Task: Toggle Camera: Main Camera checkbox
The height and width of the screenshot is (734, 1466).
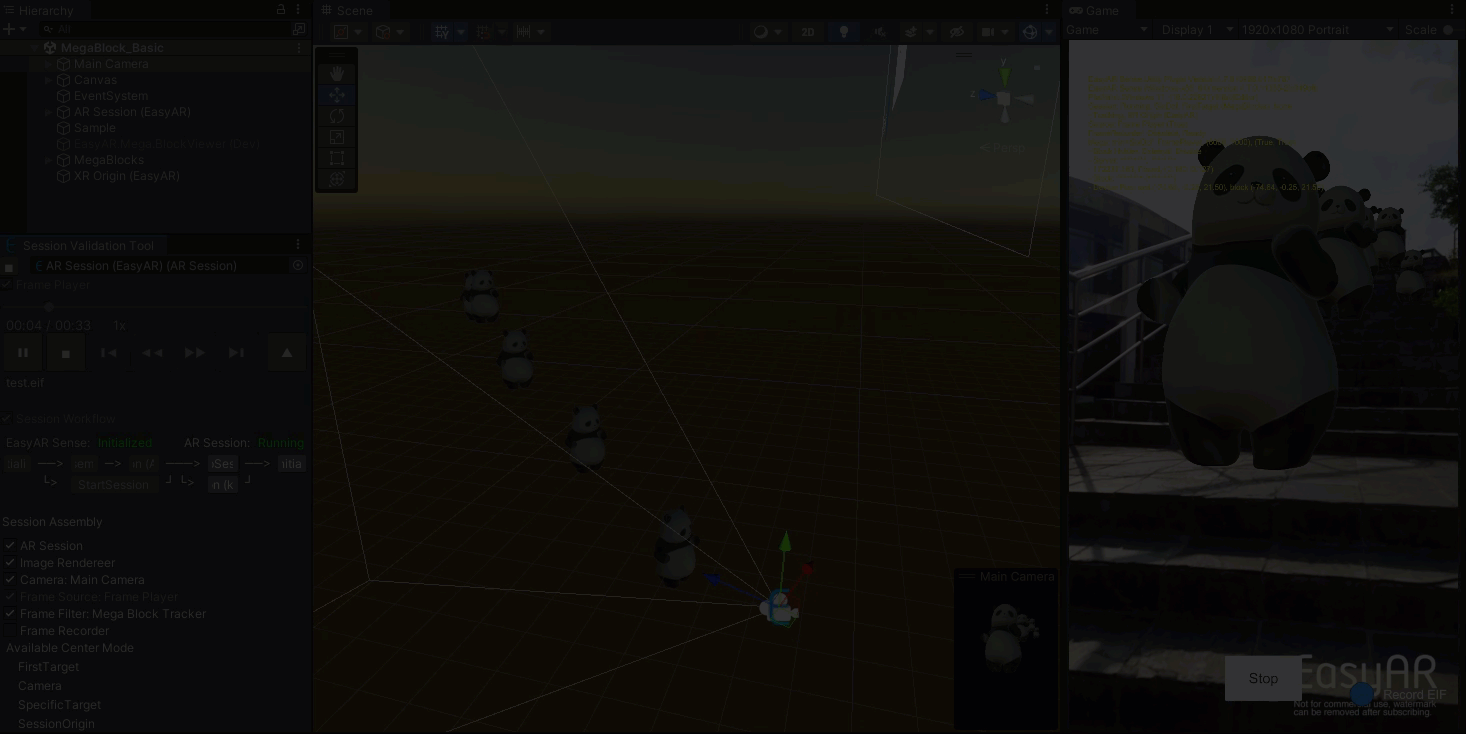Action: [10, 580]
